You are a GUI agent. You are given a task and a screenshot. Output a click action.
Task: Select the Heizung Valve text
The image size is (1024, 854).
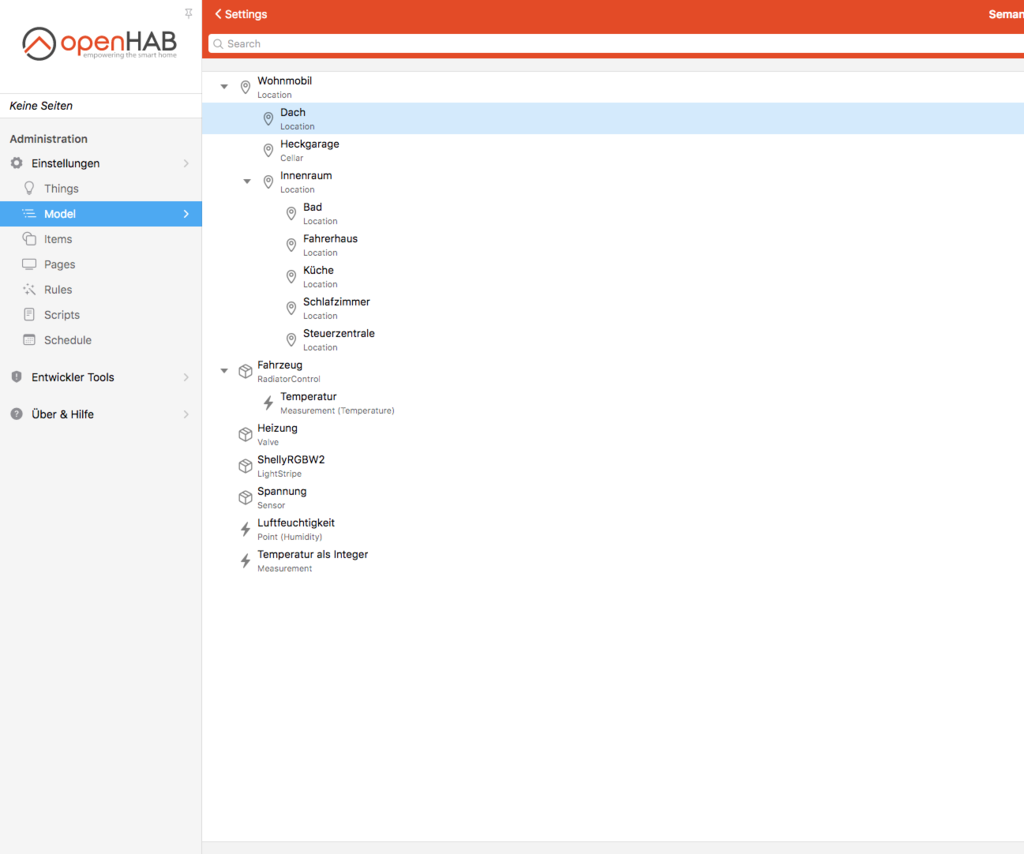tap(277, 434)
